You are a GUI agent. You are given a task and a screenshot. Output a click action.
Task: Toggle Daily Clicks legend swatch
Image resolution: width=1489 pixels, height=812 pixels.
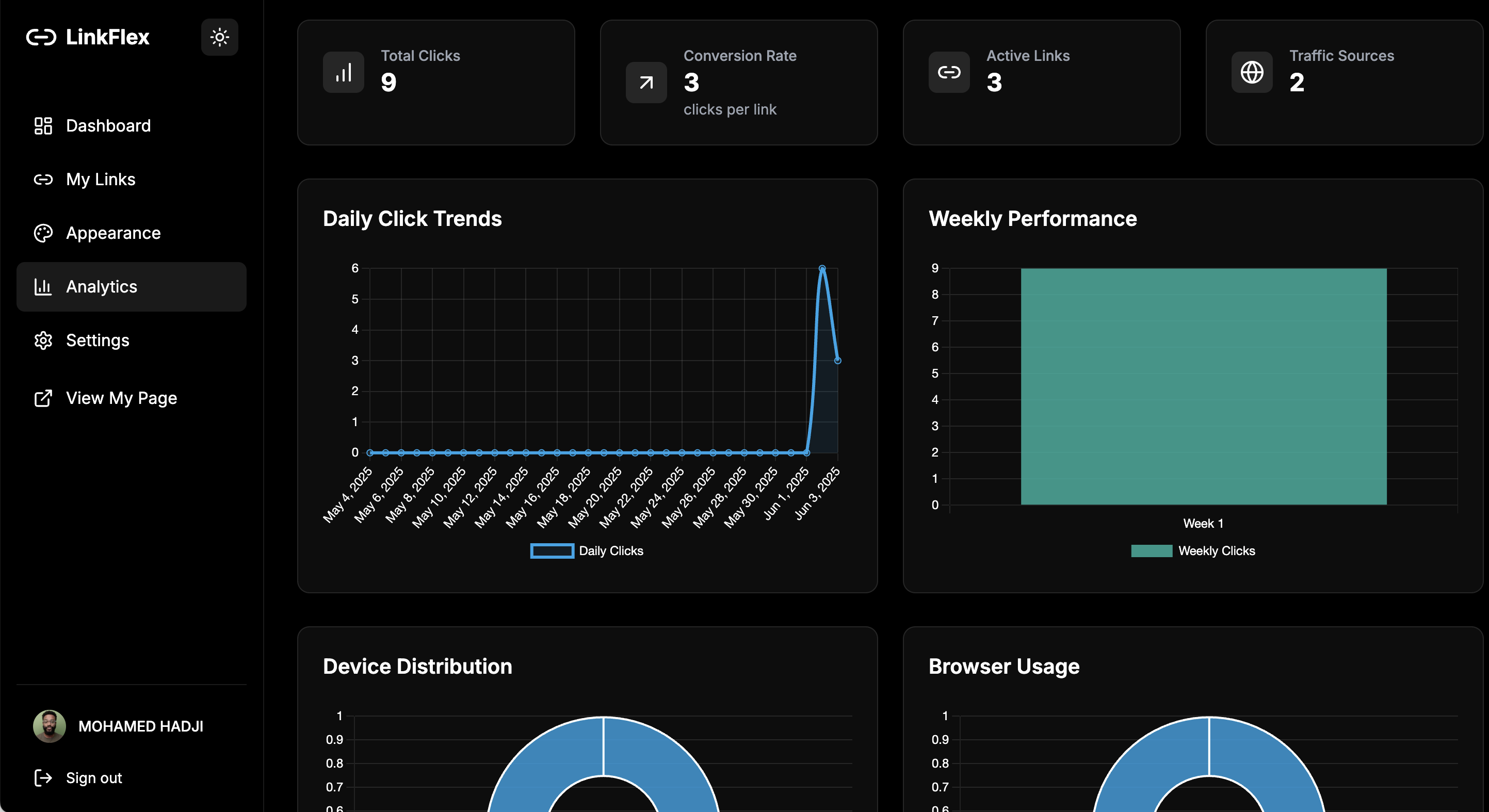click(x=552, y=551)
